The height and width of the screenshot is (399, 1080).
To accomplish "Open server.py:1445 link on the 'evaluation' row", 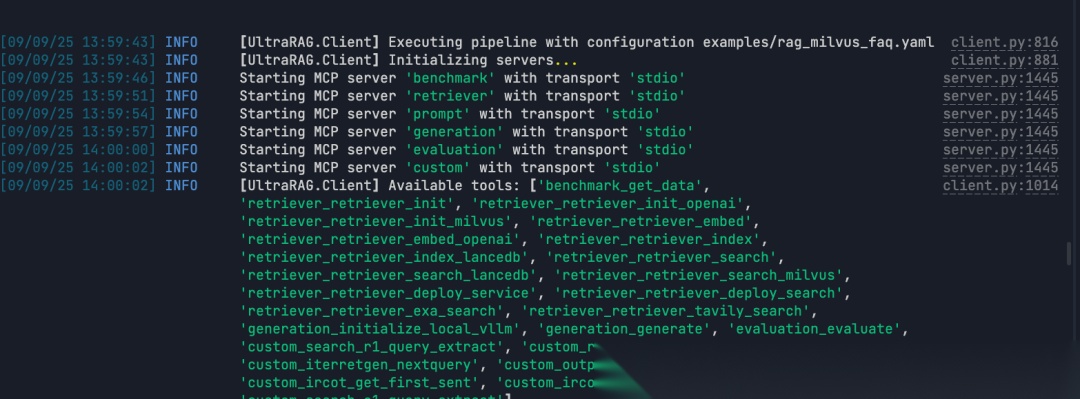I will pos(1000,150).
